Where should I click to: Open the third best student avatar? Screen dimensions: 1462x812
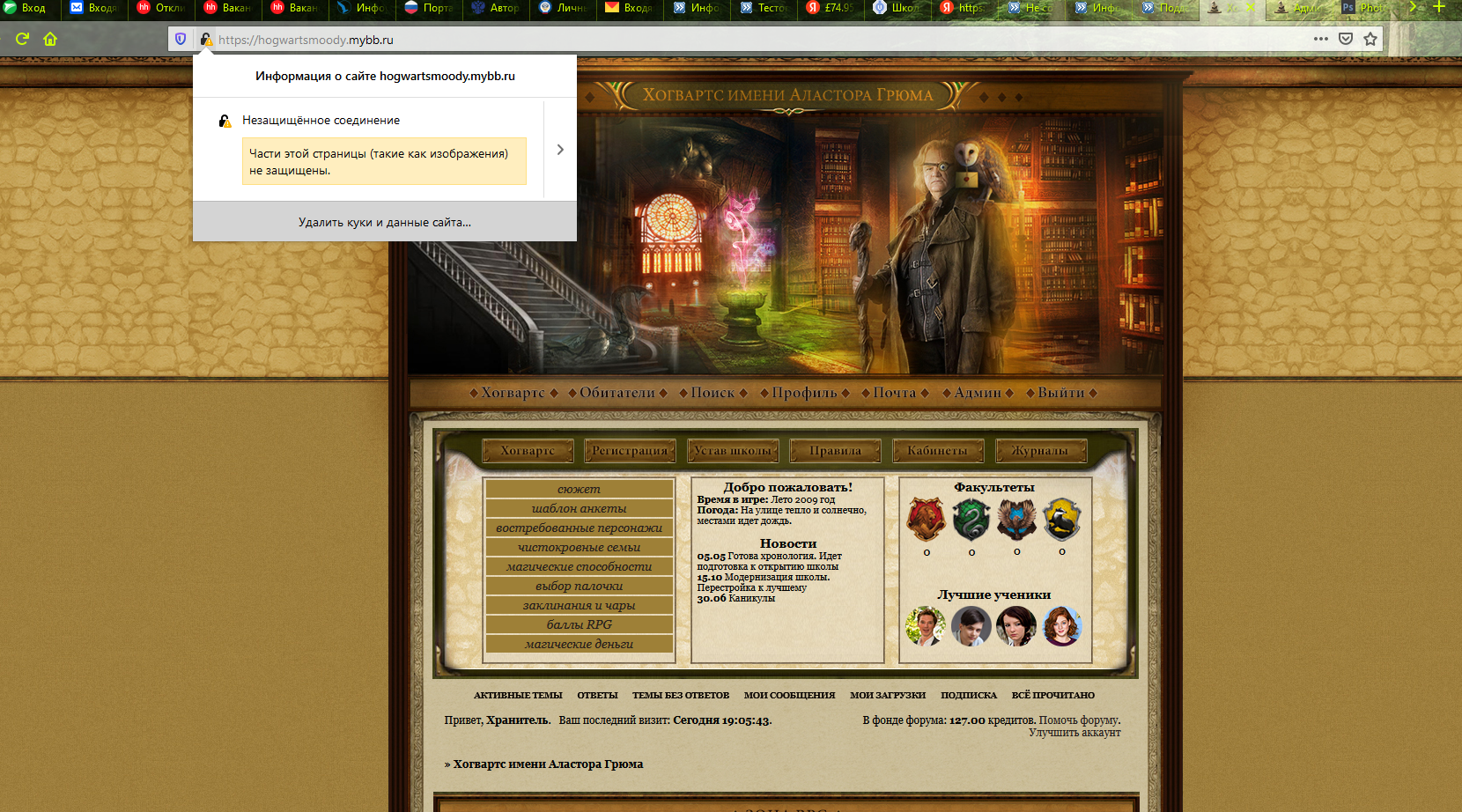pos(1016,626)
